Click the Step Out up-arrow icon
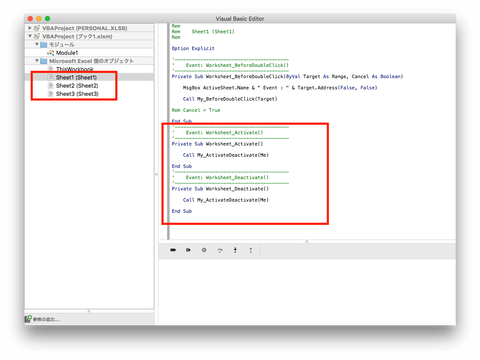This screenshot has height=360, width=480. click(251, 250)
